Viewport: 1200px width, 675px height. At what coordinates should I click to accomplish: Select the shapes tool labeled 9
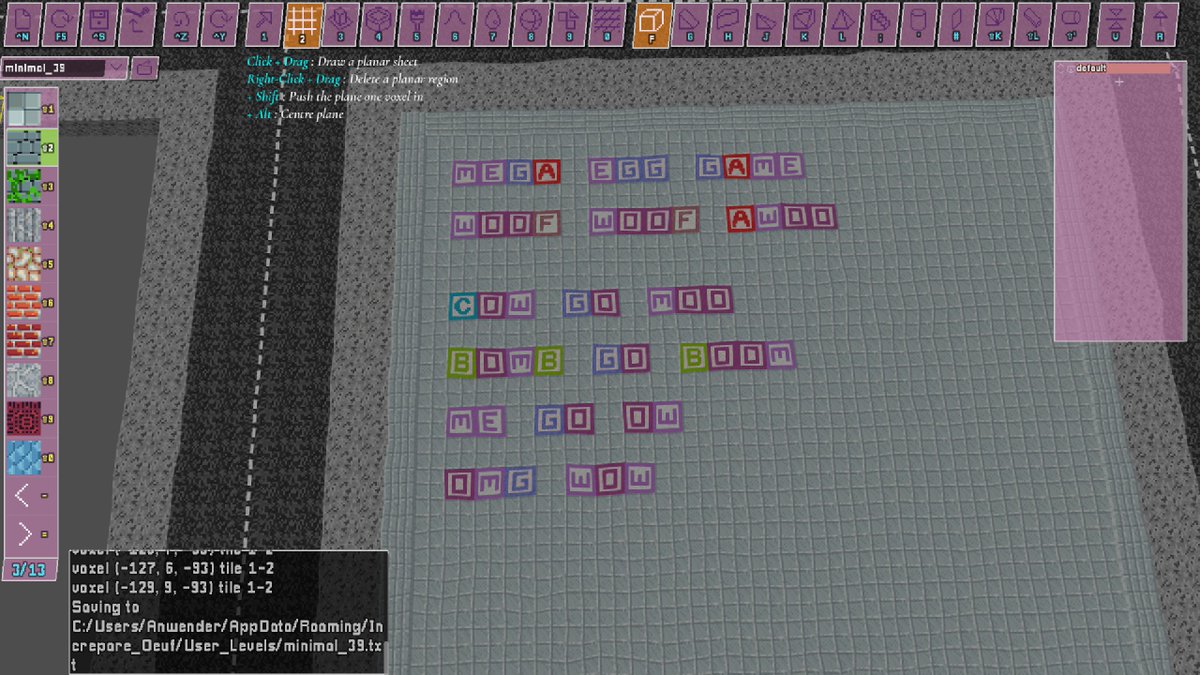tap(568, 24)
